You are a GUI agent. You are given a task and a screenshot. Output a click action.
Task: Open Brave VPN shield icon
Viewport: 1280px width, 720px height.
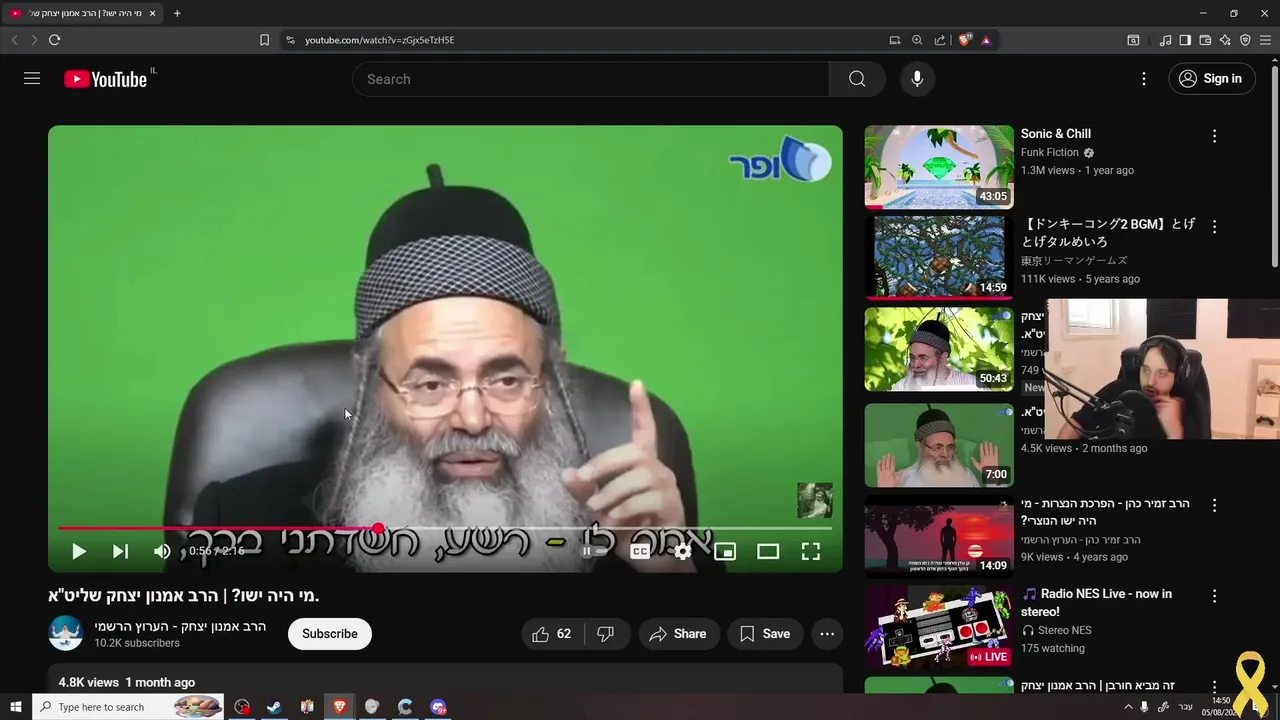click(1245, 40)
